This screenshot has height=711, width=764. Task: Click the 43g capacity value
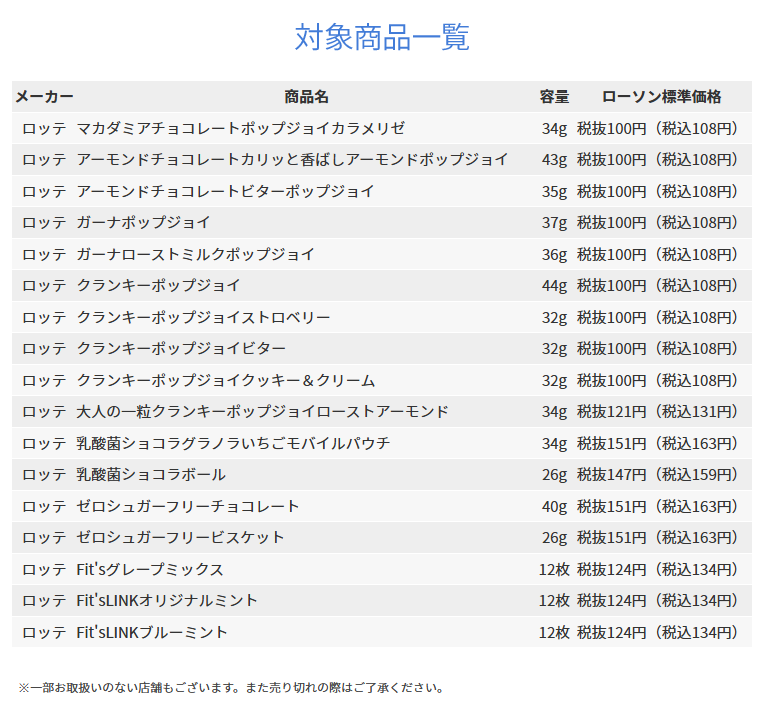point(554,159)
